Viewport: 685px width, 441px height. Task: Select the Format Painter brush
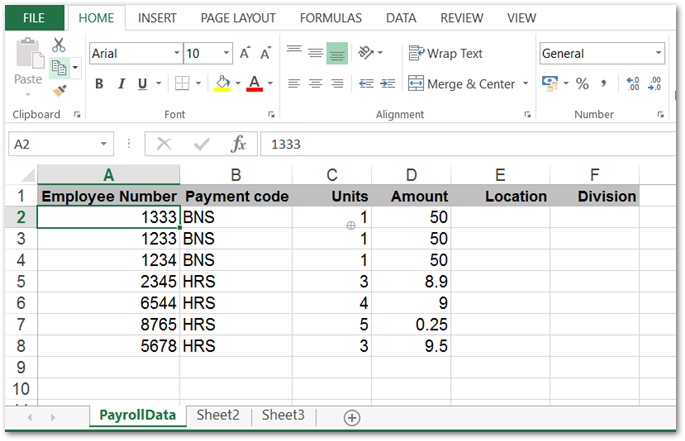coord(59,91)
